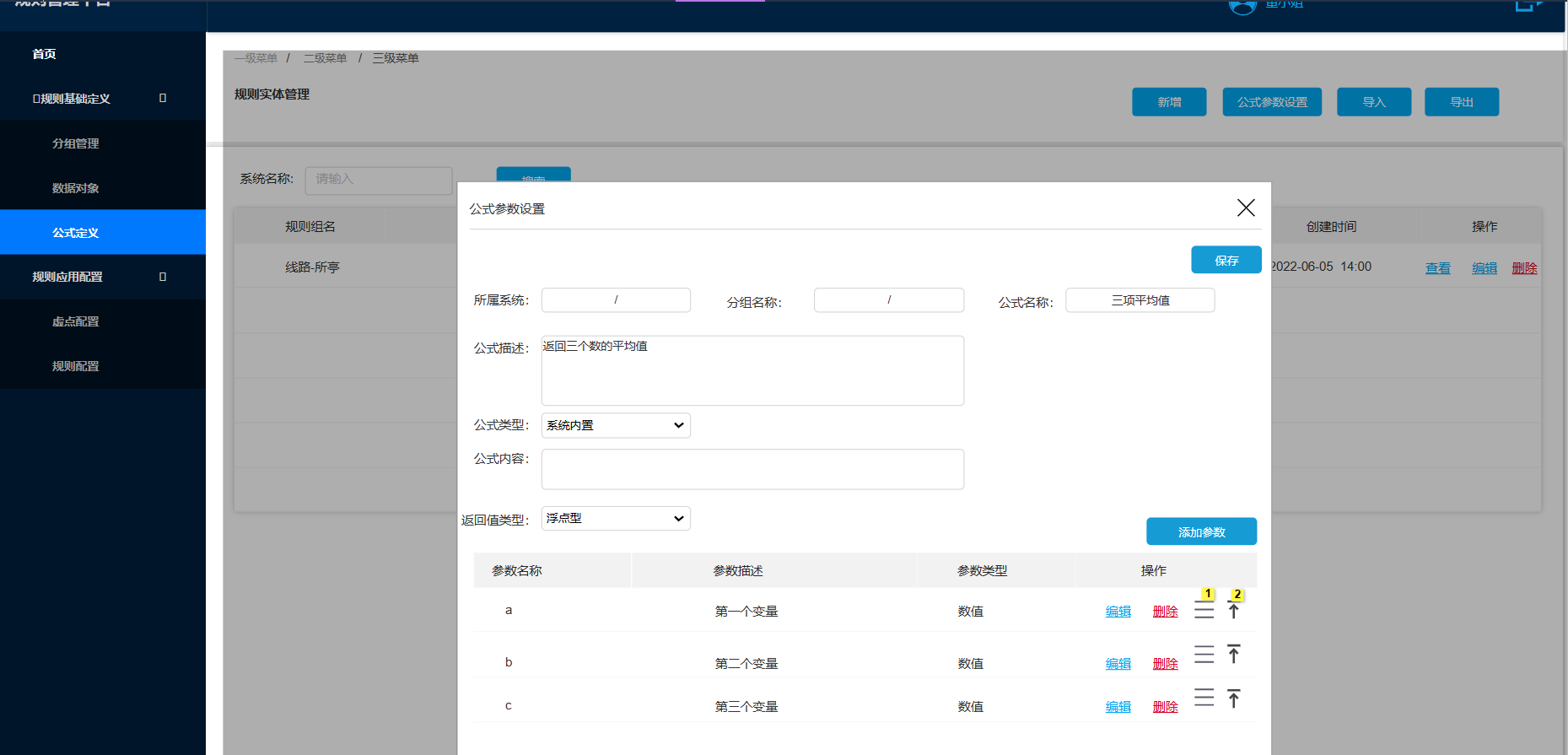Click the 系统名称 search input
The image size is (1568, 755).
379,180
